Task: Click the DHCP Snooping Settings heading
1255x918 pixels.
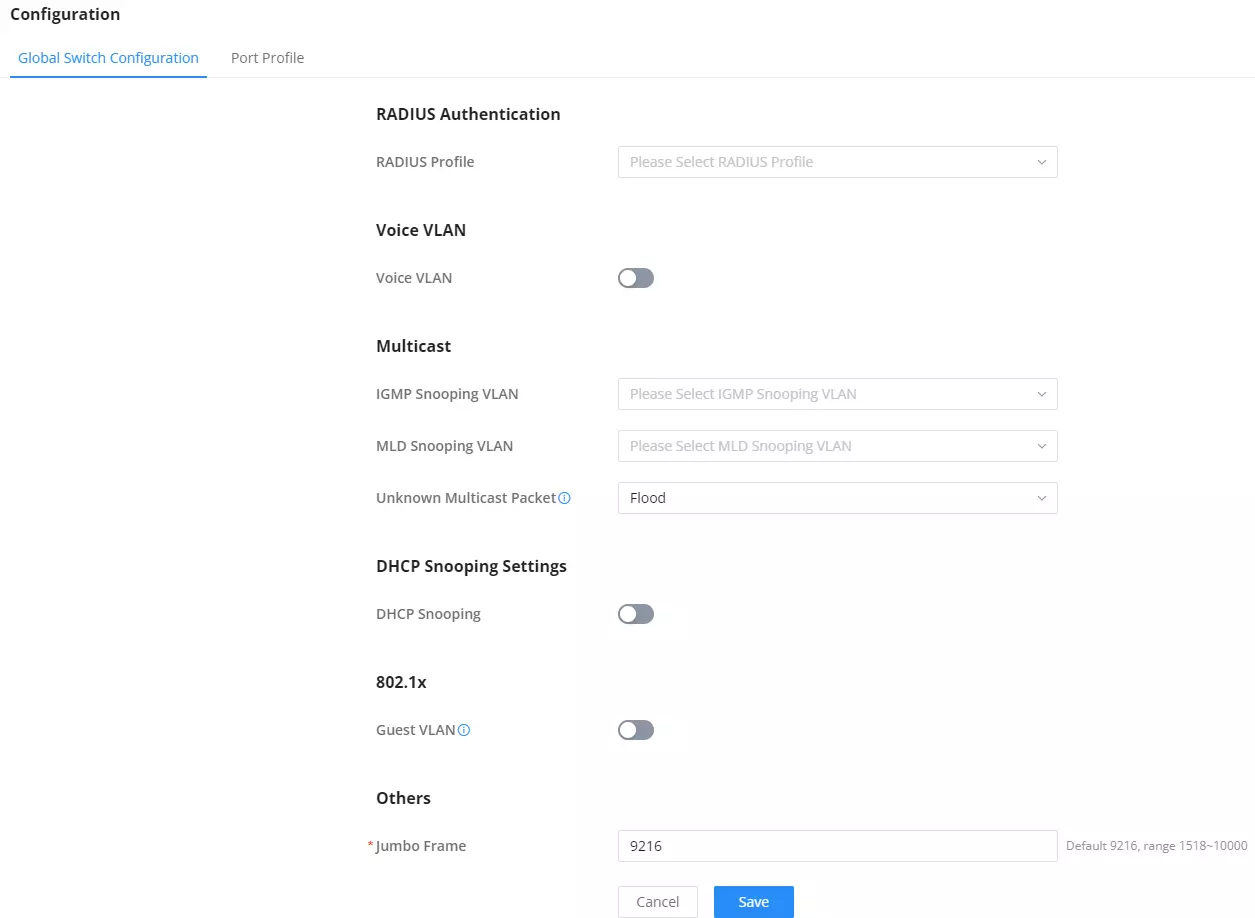Action: click(x=472, y=566)
